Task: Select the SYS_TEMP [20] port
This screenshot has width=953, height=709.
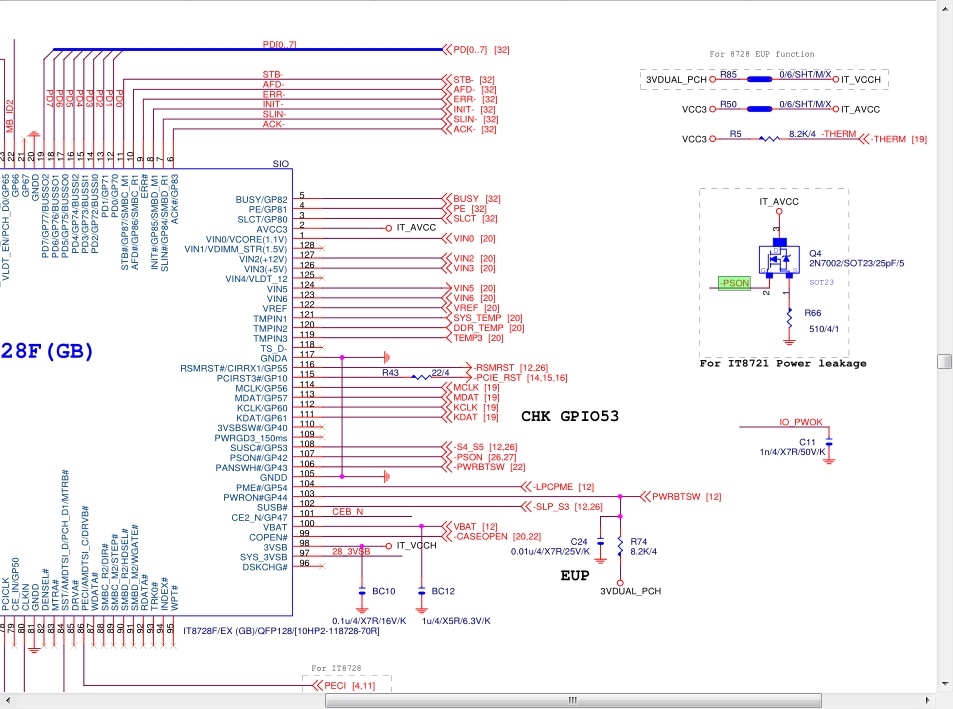Action: pyautogui.click(x=483, y=318)
